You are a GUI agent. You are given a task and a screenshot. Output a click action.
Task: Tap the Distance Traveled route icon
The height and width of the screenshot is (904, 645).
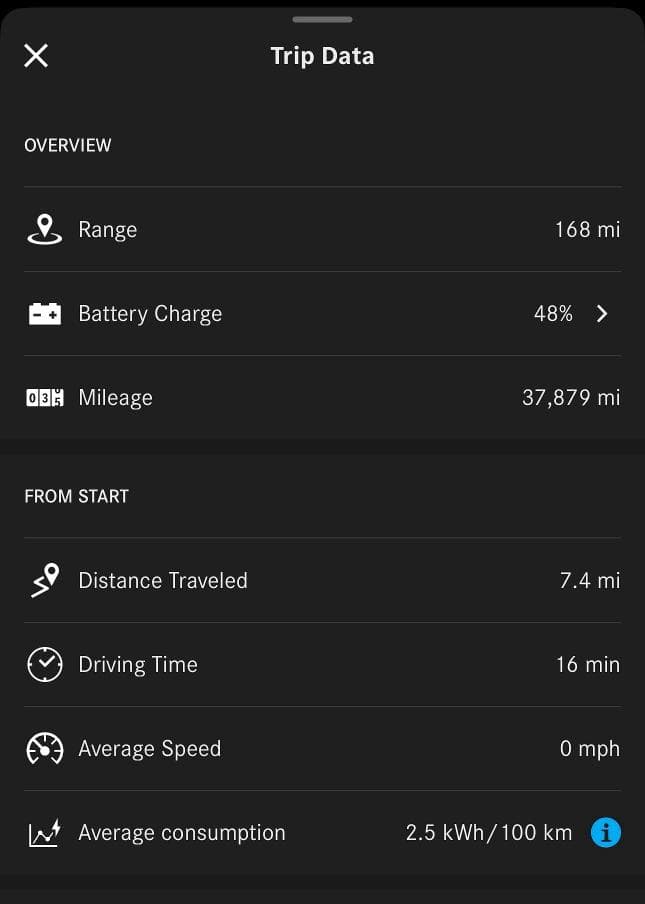point(45,580)
